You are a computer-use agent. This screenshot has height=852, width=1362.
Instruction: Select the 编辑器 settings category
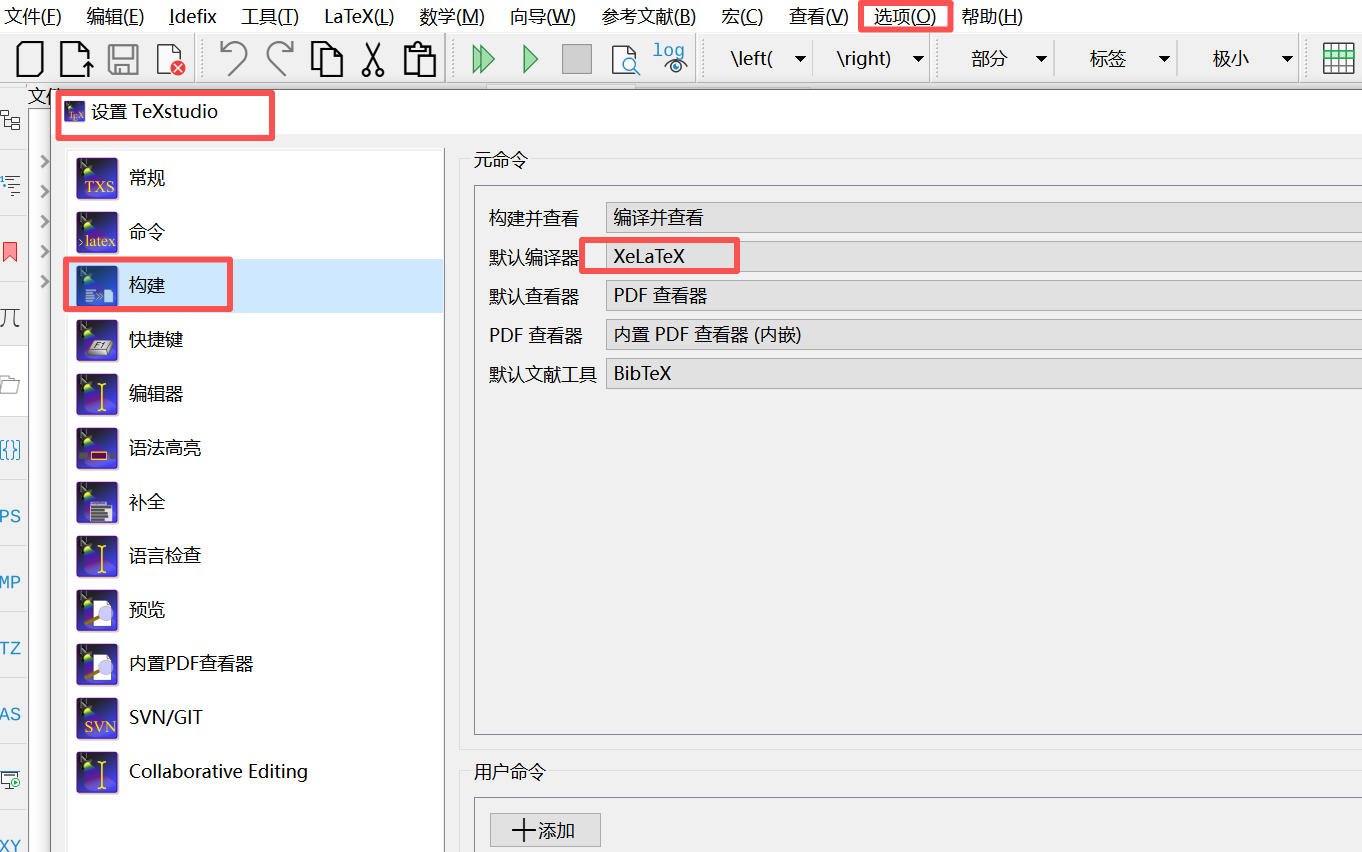point(255,394)
